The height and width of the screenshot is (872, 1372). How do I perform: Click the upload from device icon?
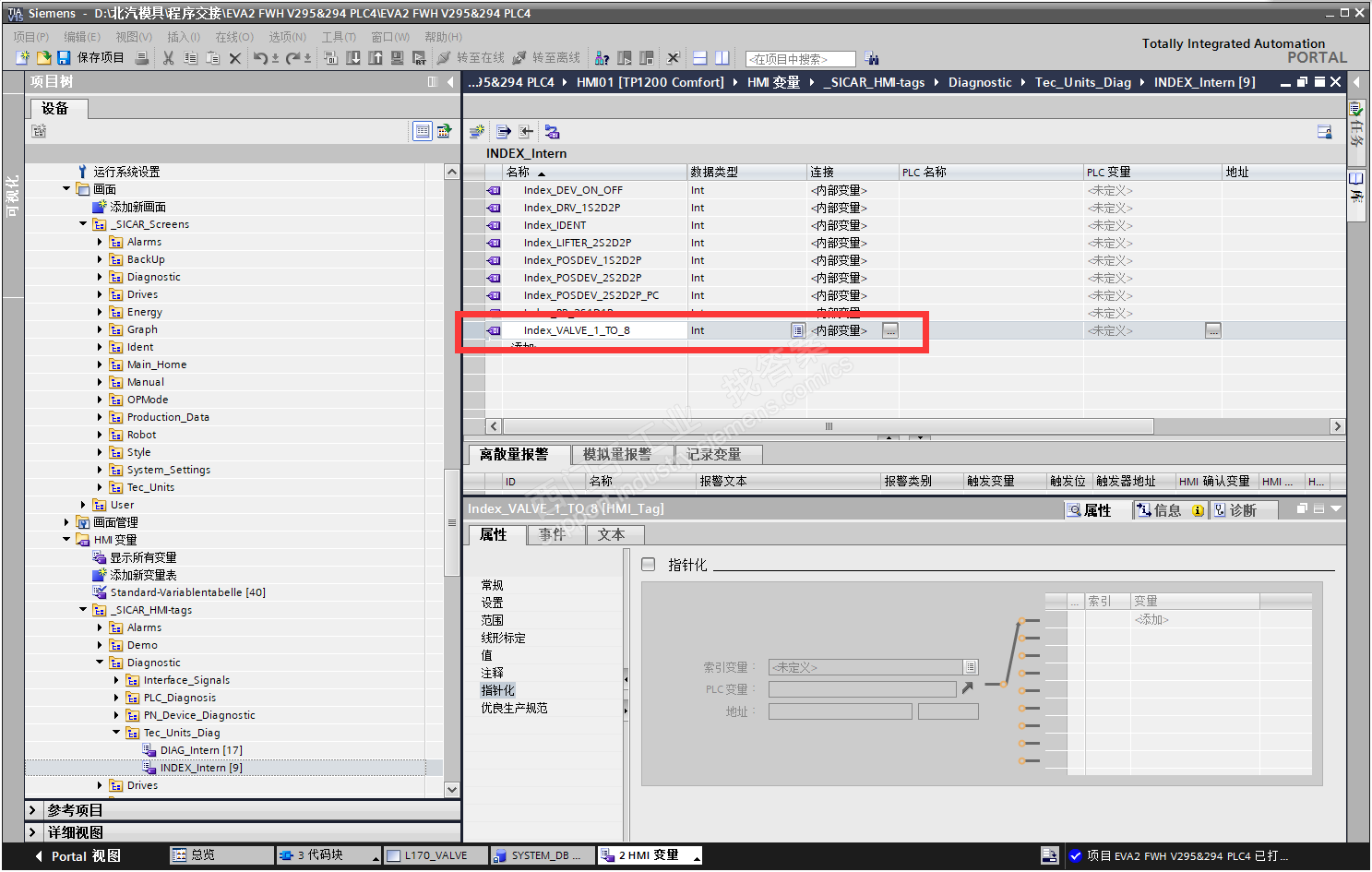click(x=376, y=58)
